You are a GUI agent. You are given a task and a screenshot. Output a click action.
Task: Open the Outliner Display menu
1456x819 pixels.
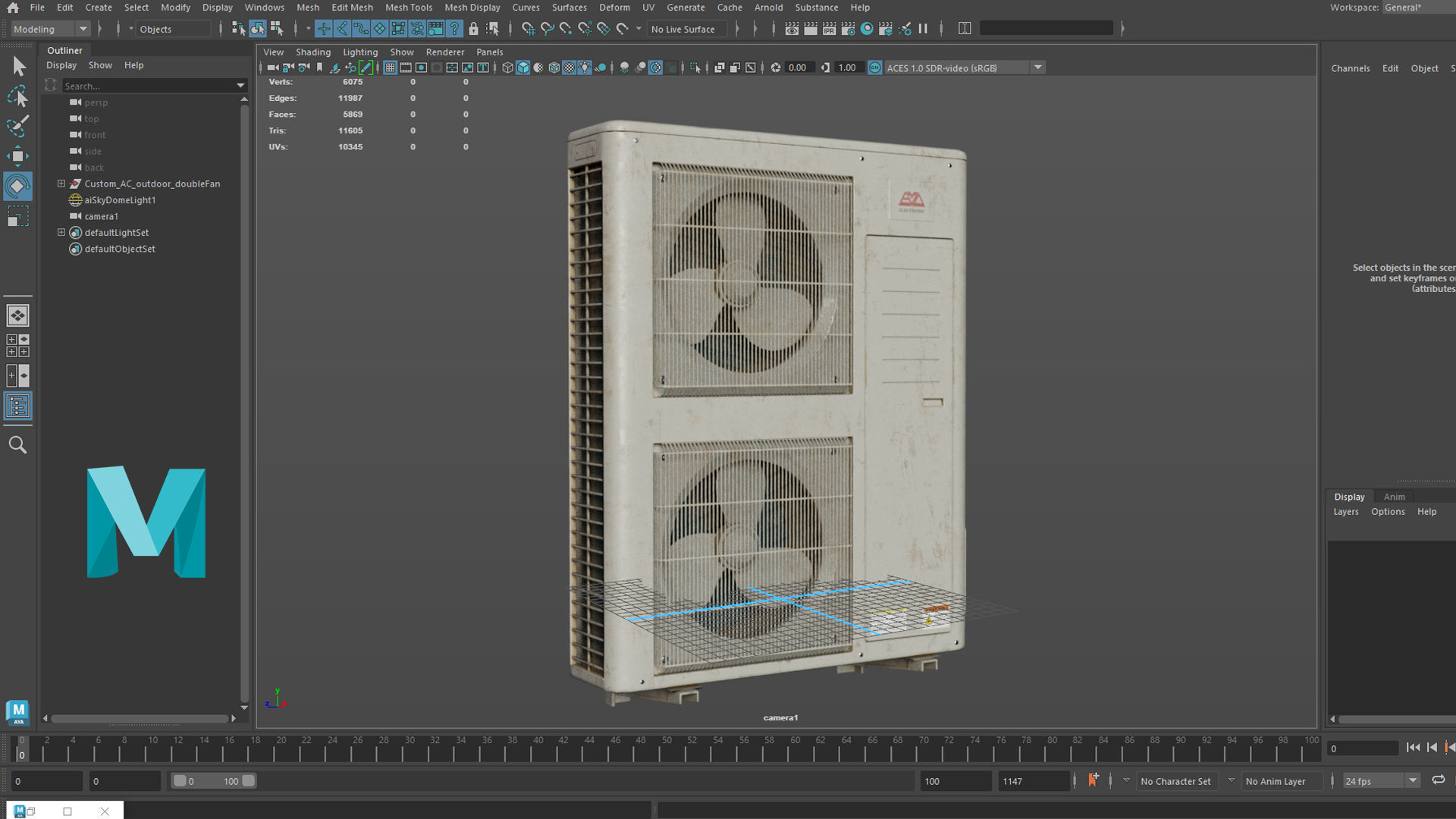click(61, 65)
